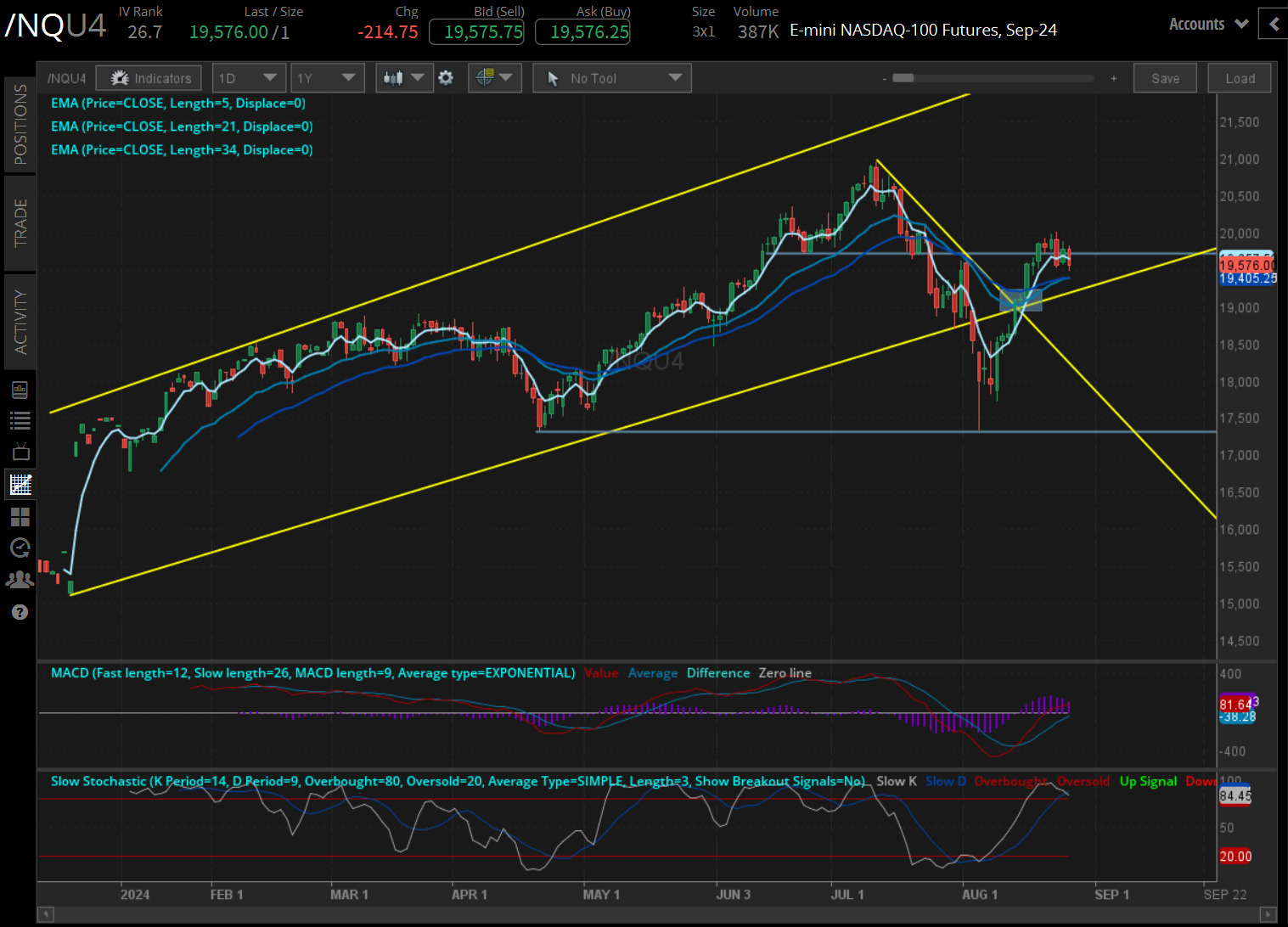
Task: Click the 19,405.25 blue price axis tag
Action: tap(1248, 278)
